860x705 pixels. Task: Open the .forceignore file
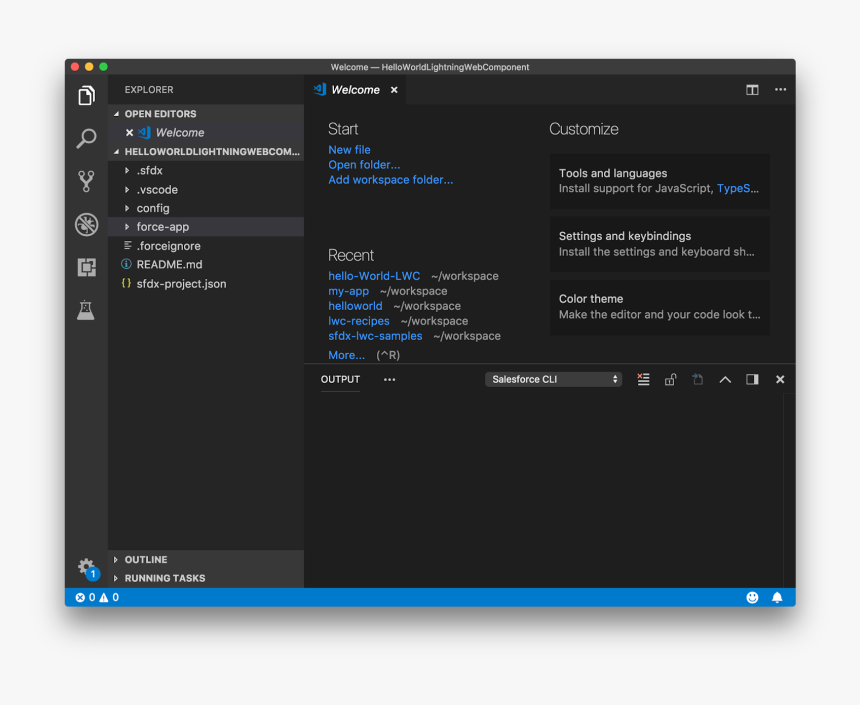pyautogui.click(x=206, y=246)
